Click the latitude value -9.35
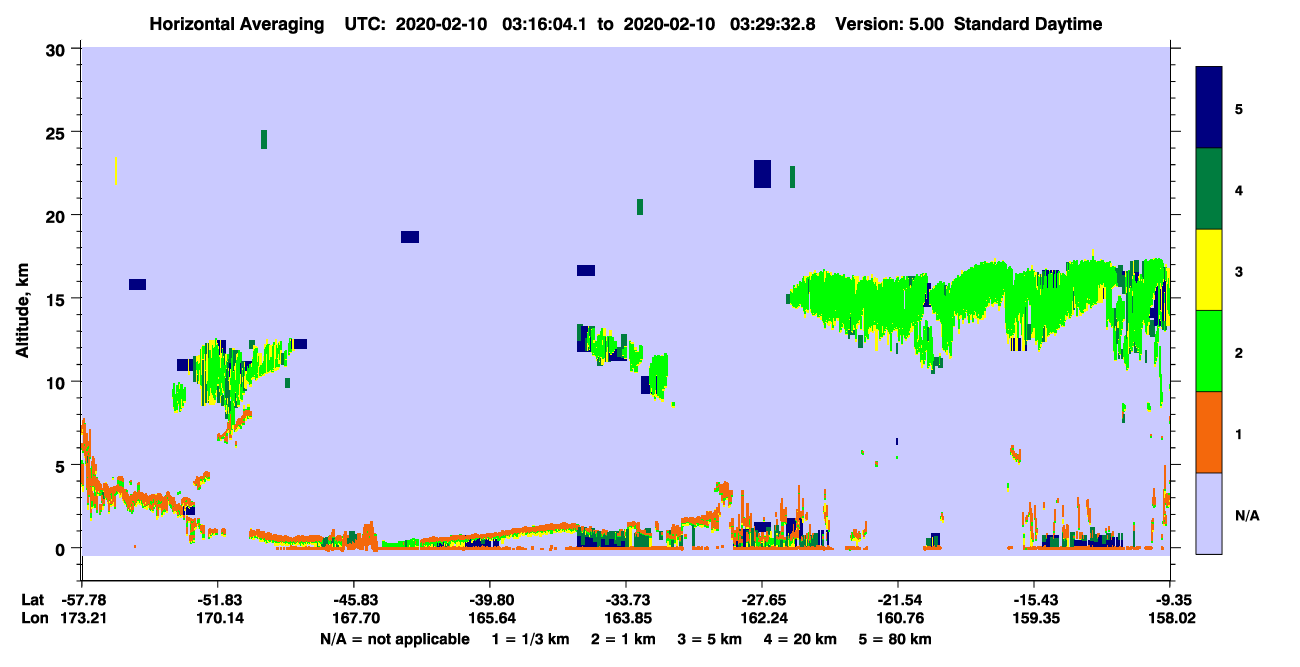 pyautogui.click(x=1174, y=599)
